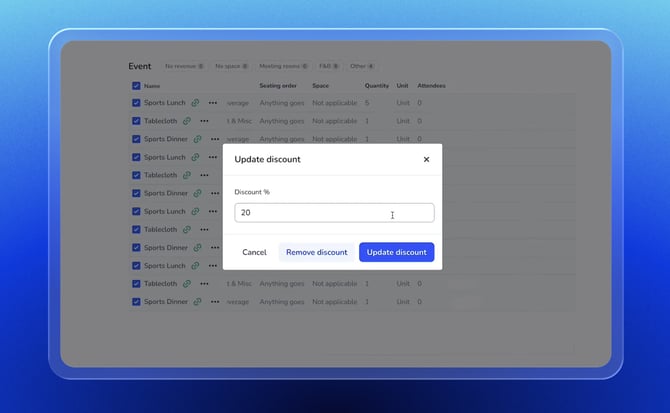Click the link icon beside first Tablecloth
The width and height of the screenshot is (670, 413).
187,121
